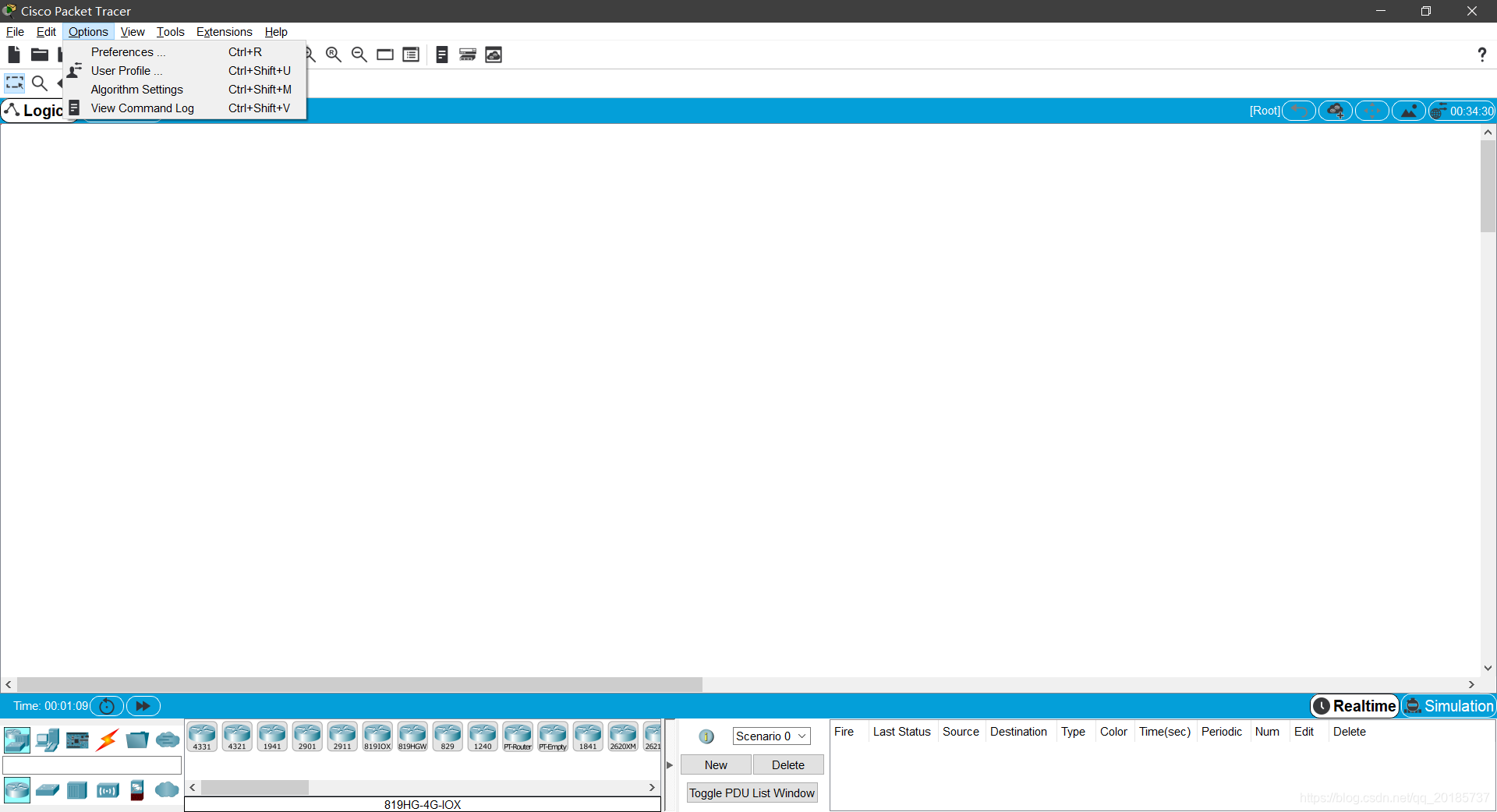
Task: Choose View Command Log menu entry
Action: pos(185,108)
